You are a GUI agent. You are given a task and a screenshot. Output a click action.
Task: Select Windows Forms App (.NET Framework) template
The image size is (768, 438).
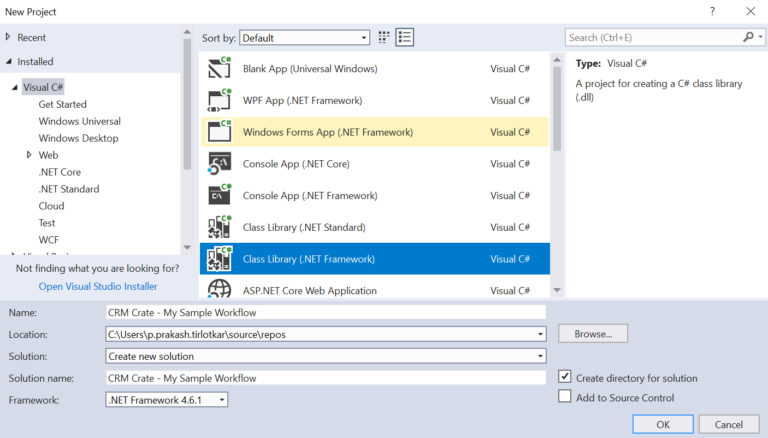coord(375,131)
